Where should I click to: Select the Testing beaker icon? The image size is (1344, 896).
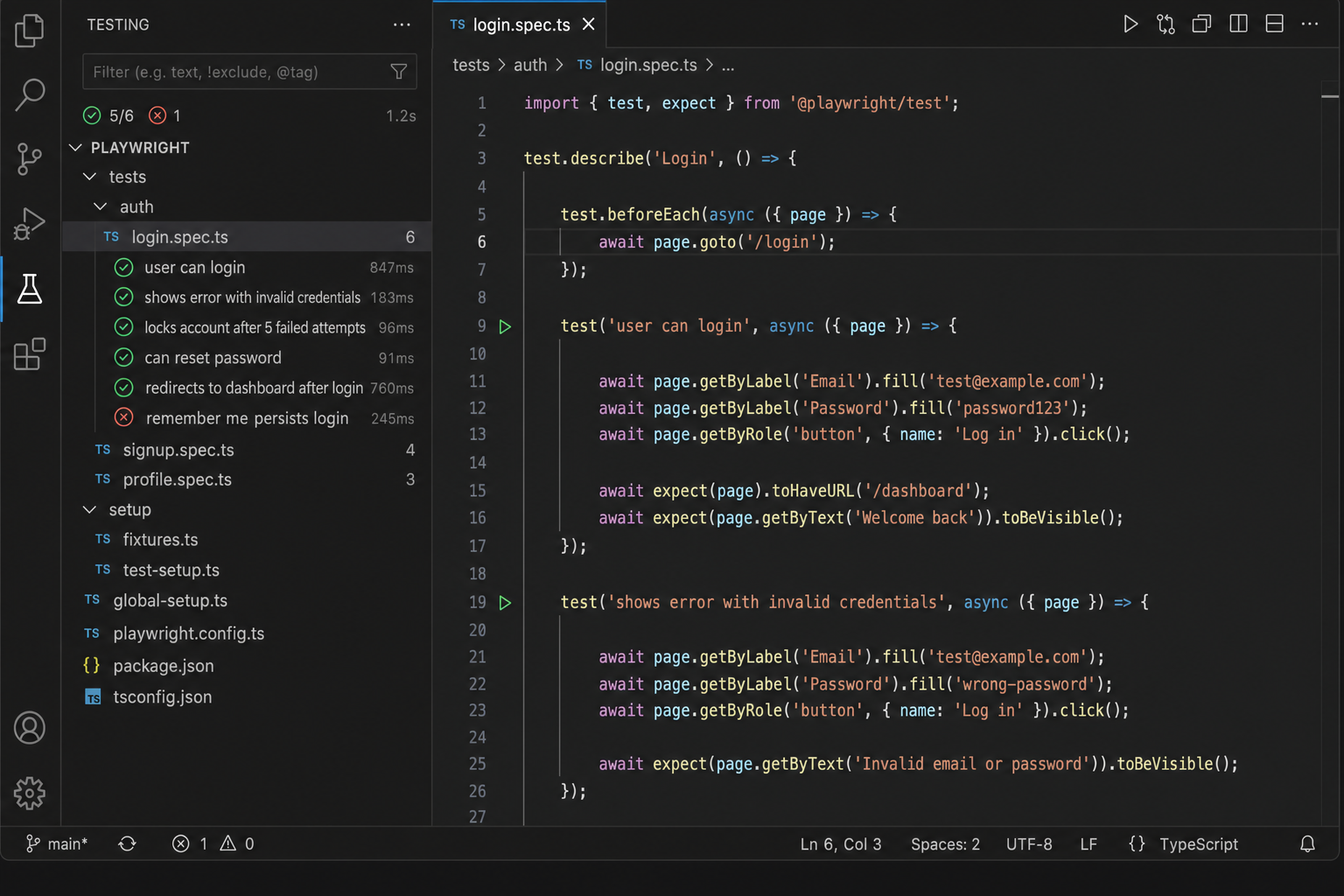point(30,289)
